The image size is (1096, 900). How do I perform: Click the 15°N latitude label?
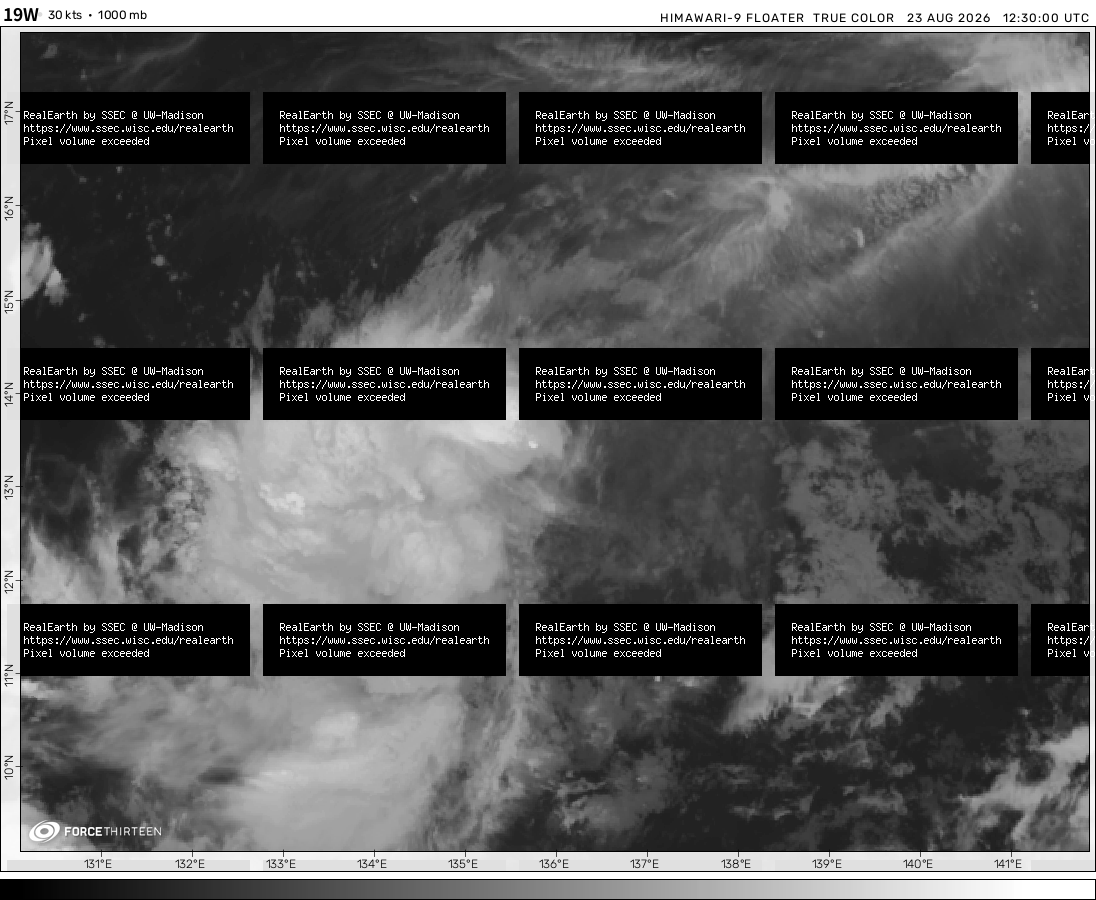[9, 302]
